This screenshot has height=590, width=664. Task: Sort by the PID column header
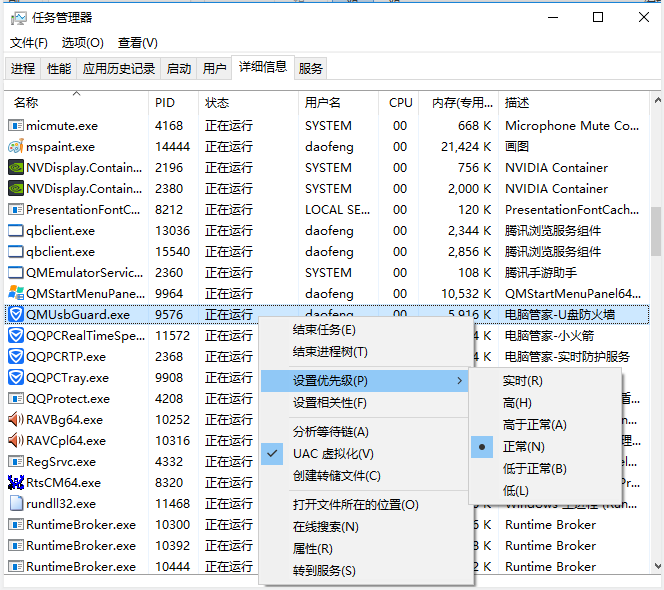[173, 103]
